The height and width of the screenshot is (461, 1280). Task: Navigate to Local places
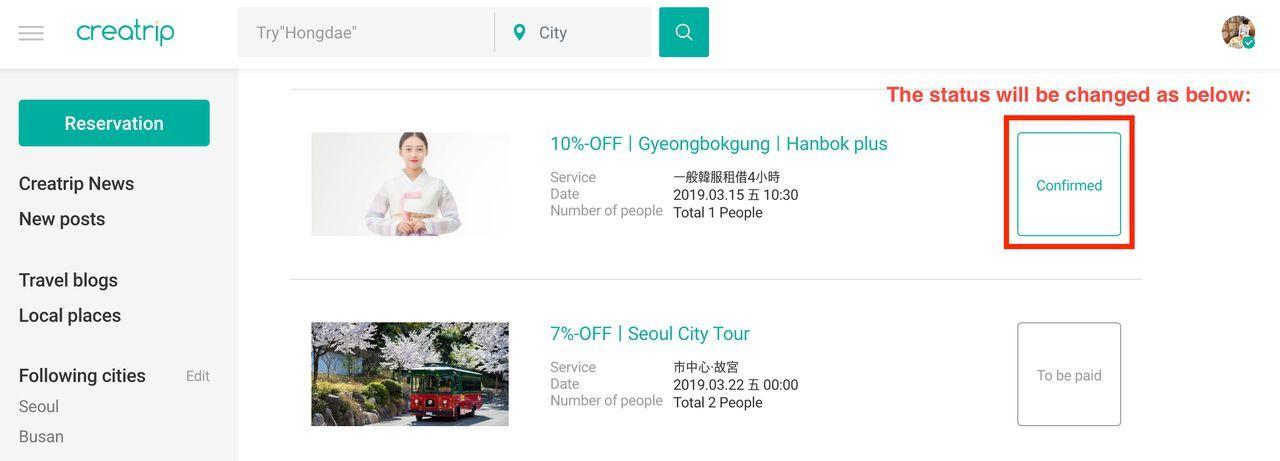coord(70,316)
